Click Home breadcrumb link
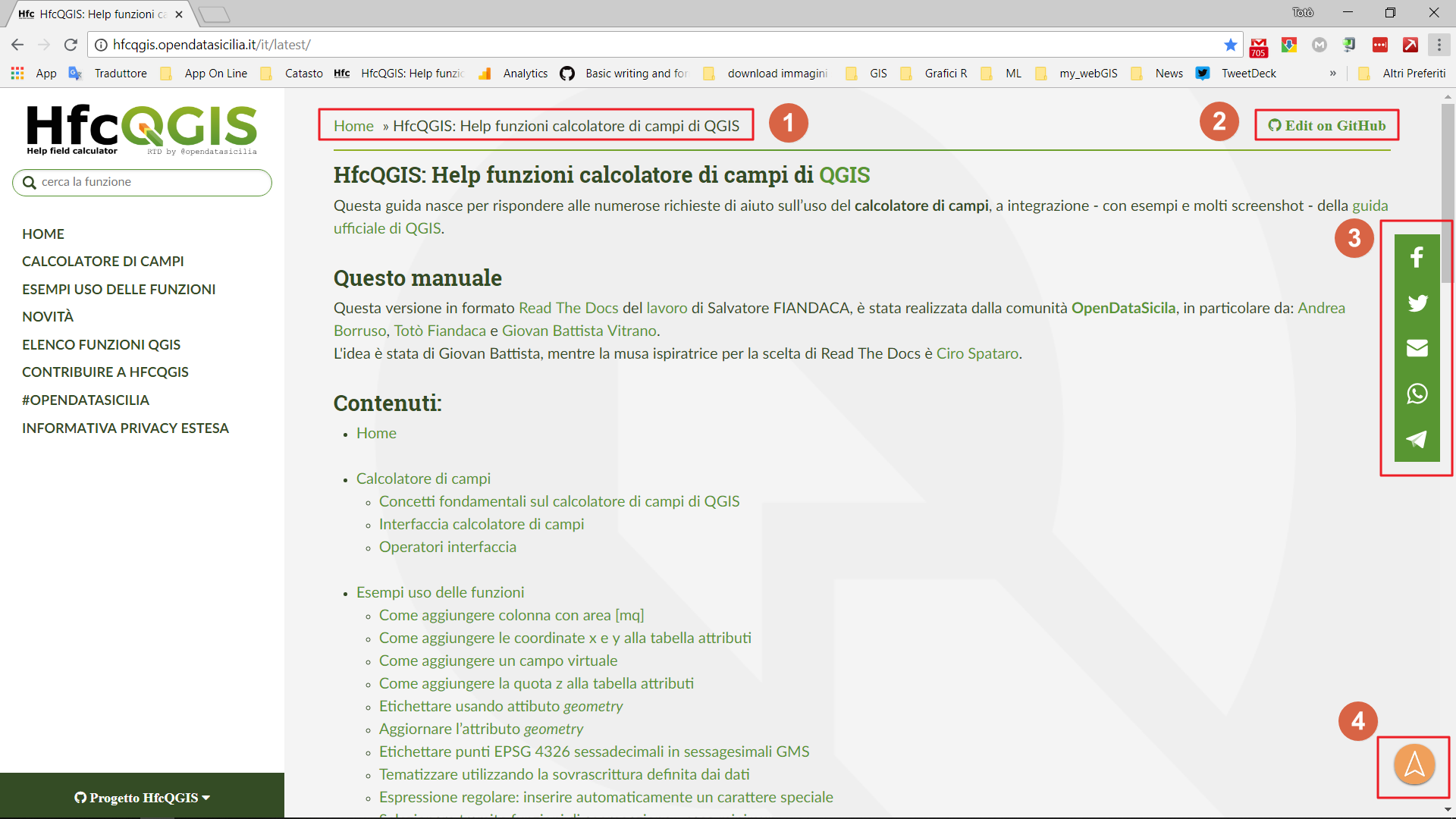 (x=353, y=126)
